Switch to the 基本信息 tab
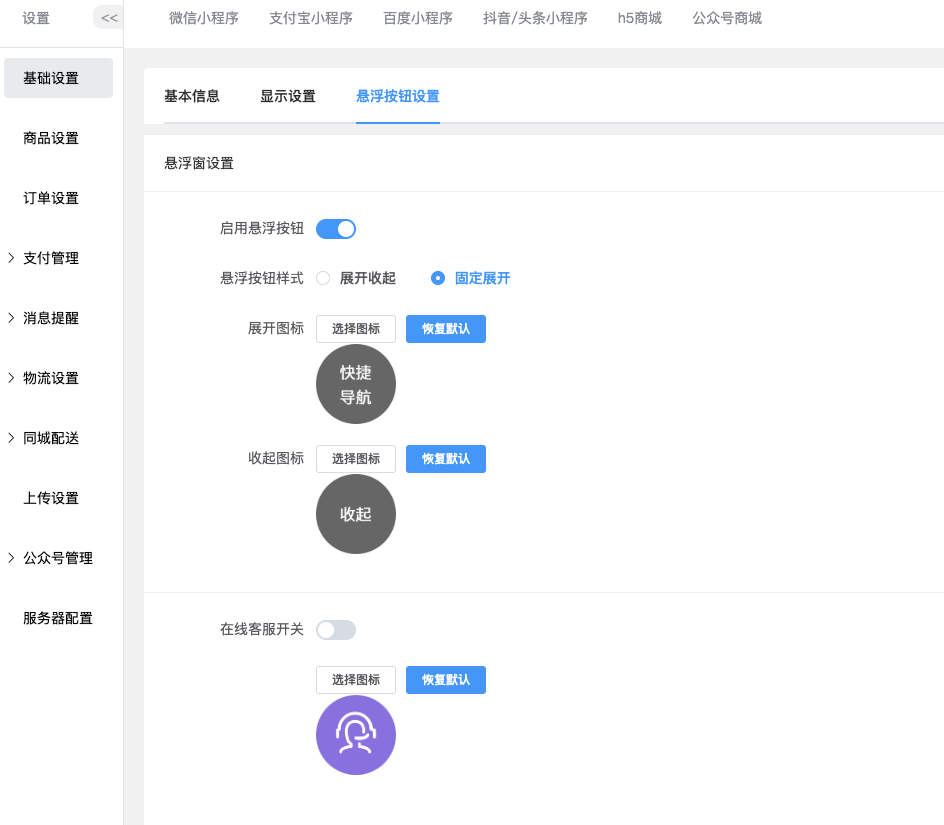This screenshot has height=825, width=944. [192, 96]
